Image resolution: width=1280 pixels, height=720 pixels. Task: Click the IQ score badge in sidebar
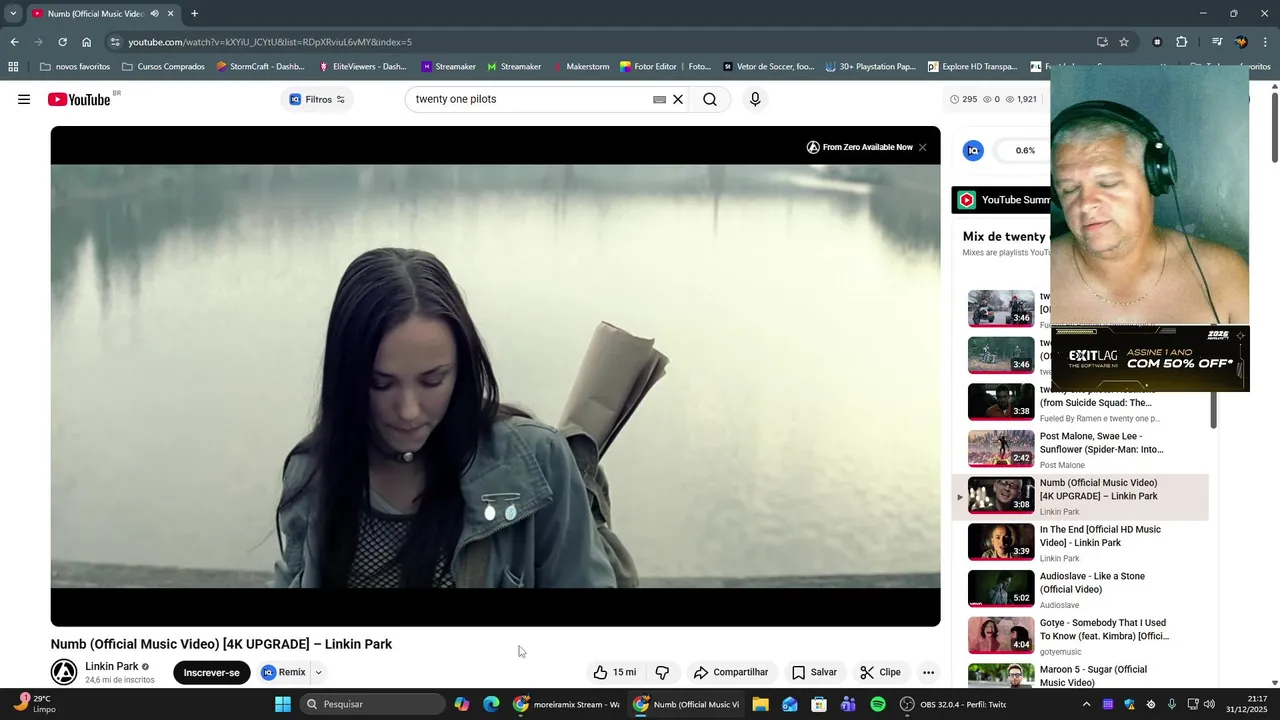point(973,150)
